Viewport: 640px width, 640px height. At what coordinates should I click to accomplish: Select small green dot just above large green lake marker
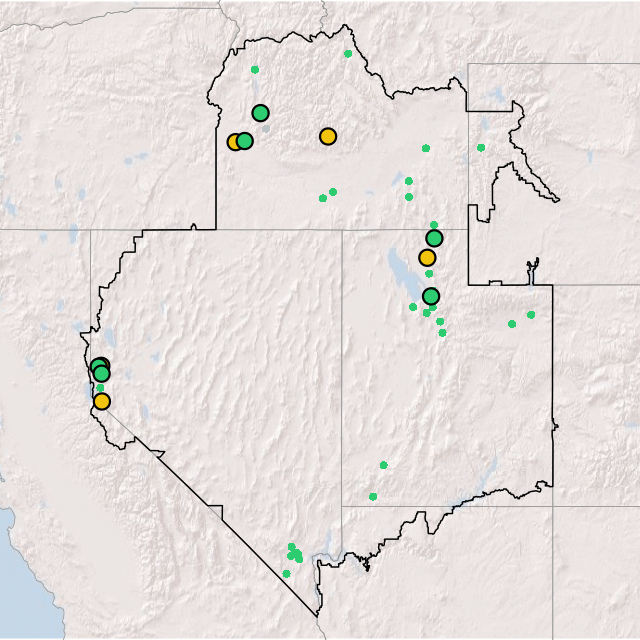pyautogui.click(x=434, y=225)
